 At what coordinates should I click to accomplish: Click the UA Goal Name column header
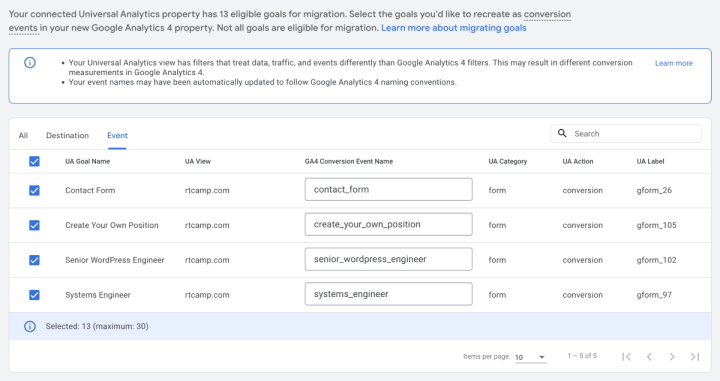coord(88,161)
